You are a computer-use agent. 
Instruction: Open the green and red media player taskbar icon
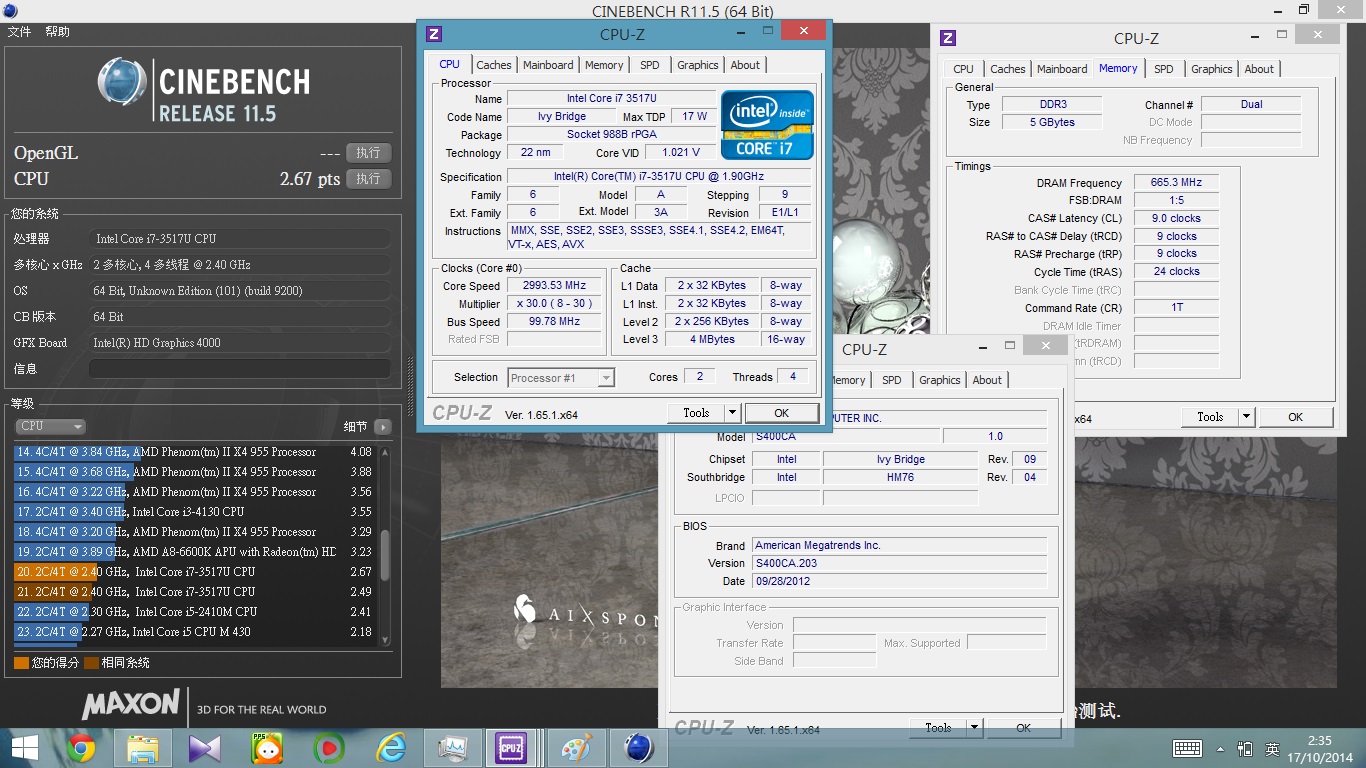point(328,748)
